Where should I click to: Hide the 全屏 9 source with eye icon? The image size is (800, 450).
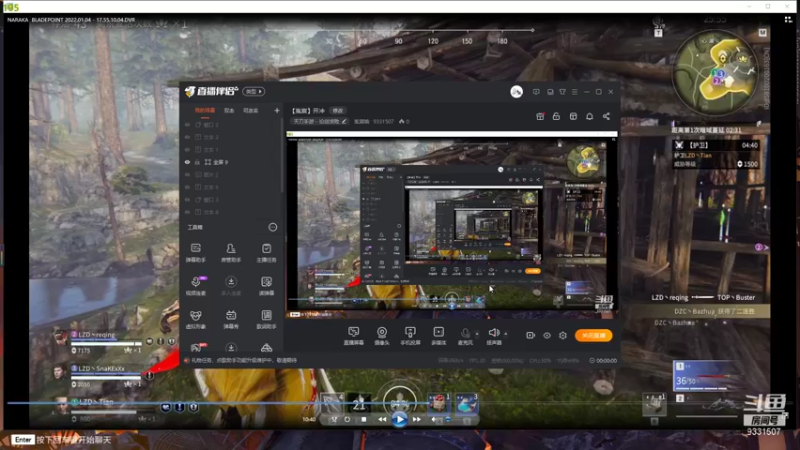tap(187, 162)
